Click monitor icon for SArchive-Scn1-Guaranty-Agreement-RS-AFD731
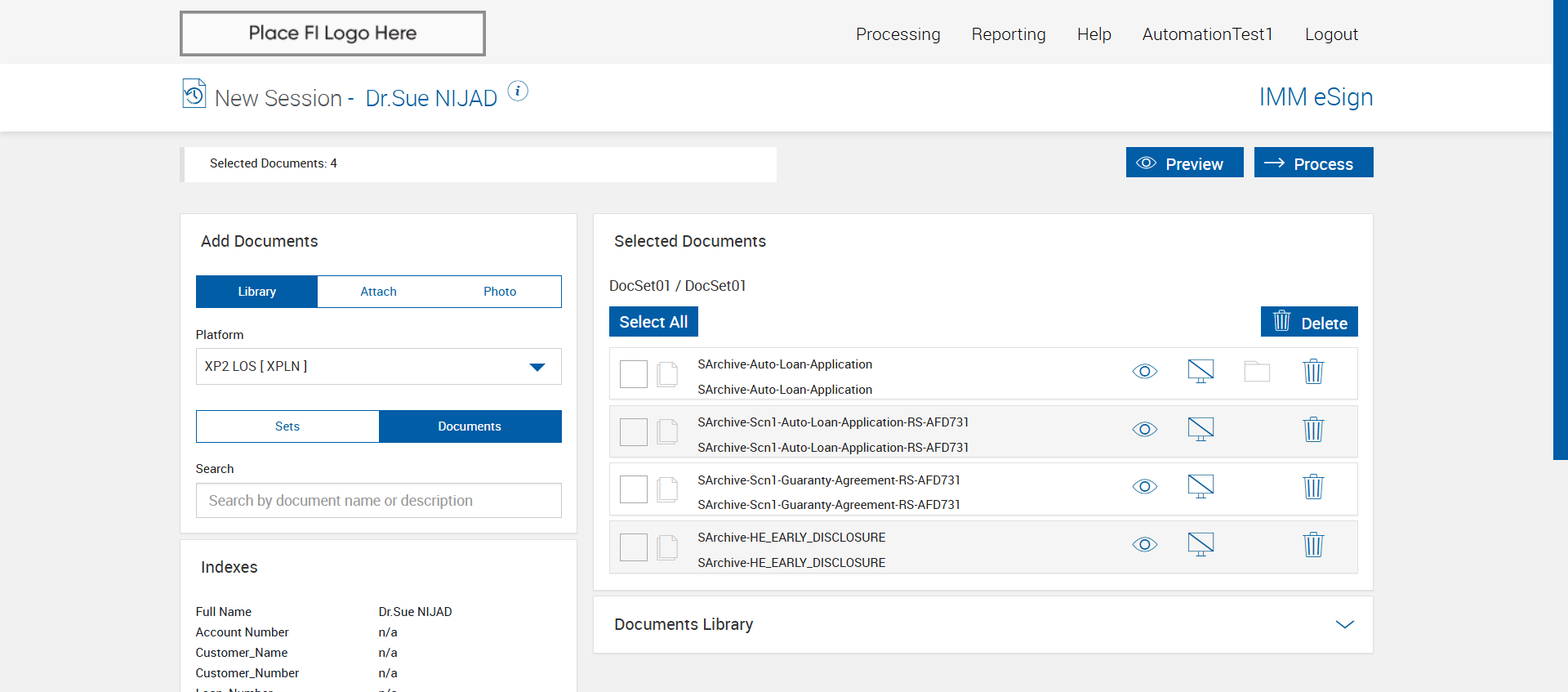This screenshot has height=692, width=1568. coord(1200,487)
